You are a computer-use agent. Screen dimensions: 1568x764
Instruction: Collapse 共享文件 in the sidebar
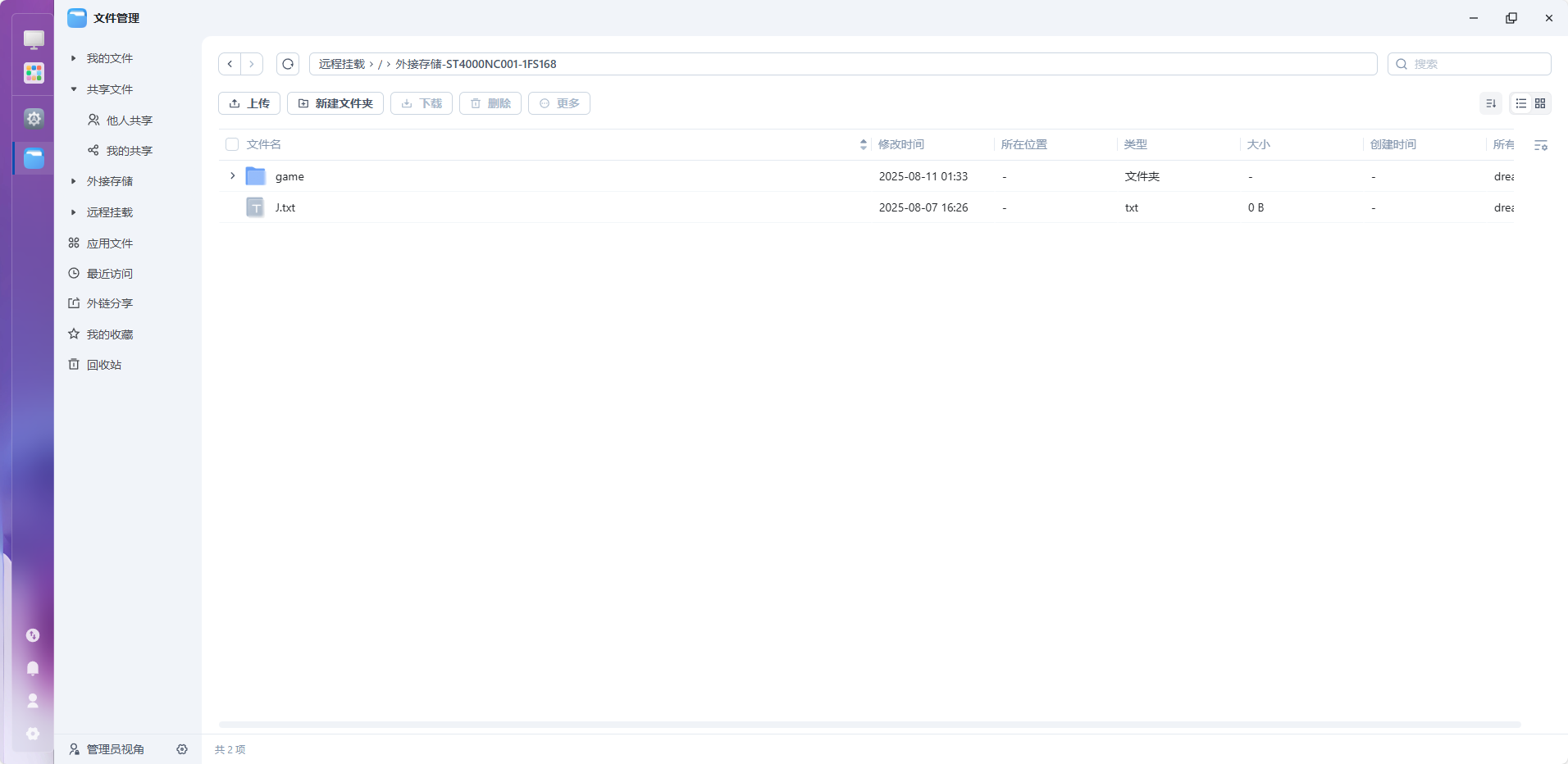pyautogui.click(x=74, y=89)
